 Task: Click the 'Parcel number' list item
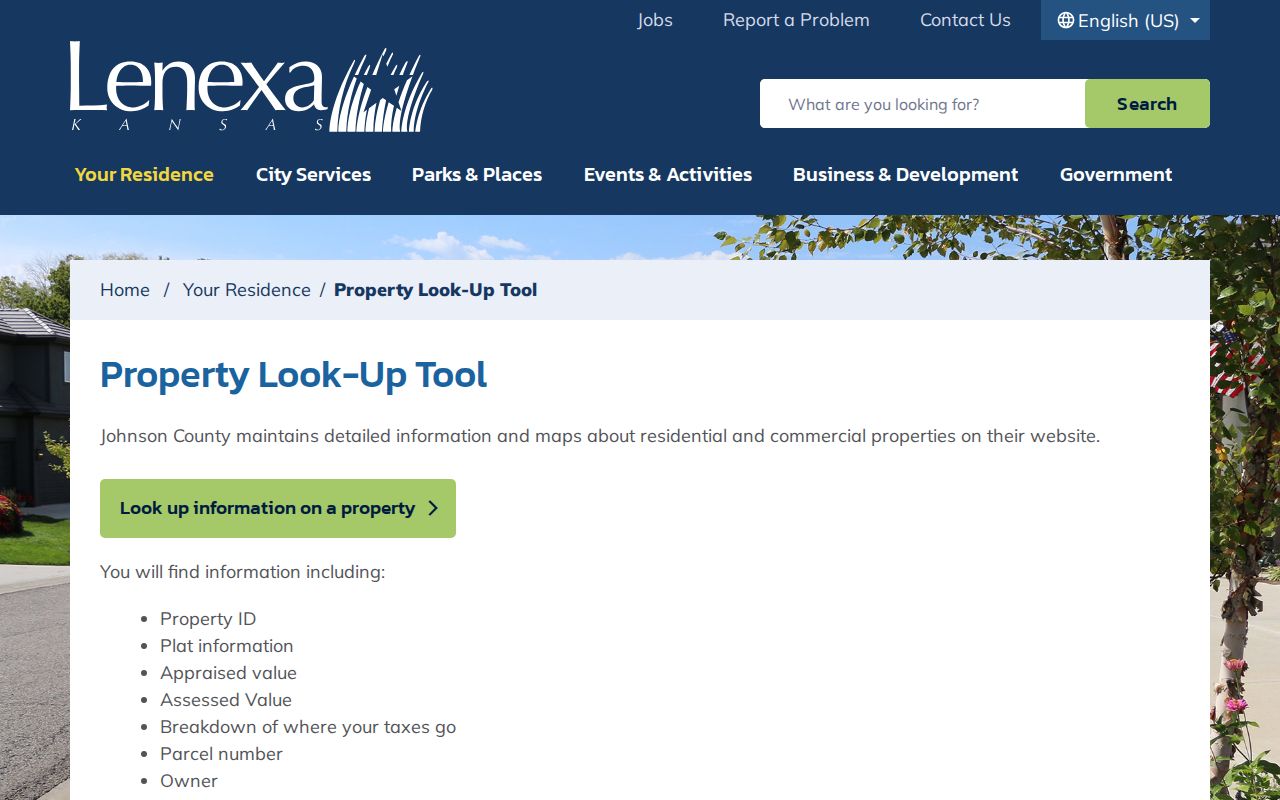pyautogui.click(x=221, y=754)
